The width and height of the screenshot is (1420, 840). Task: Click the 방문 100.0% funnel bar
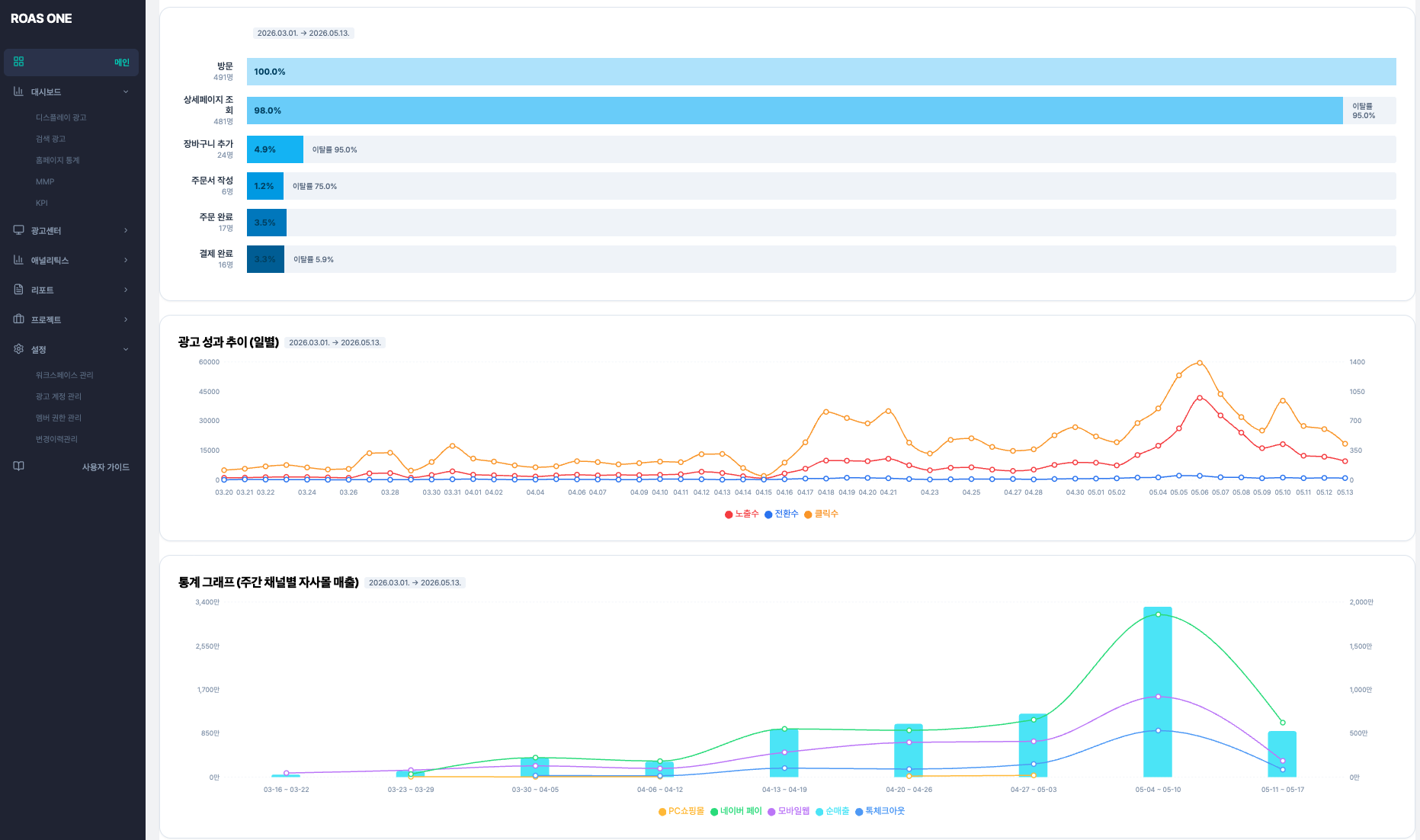click(821, 72)
